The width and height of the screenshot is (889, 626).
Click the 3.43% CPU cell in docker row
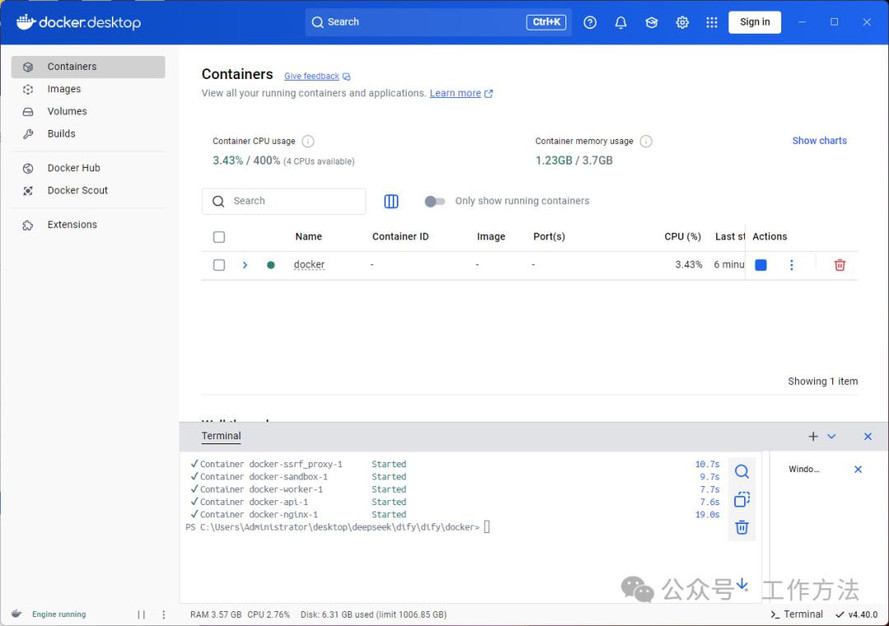click(688, 264)
